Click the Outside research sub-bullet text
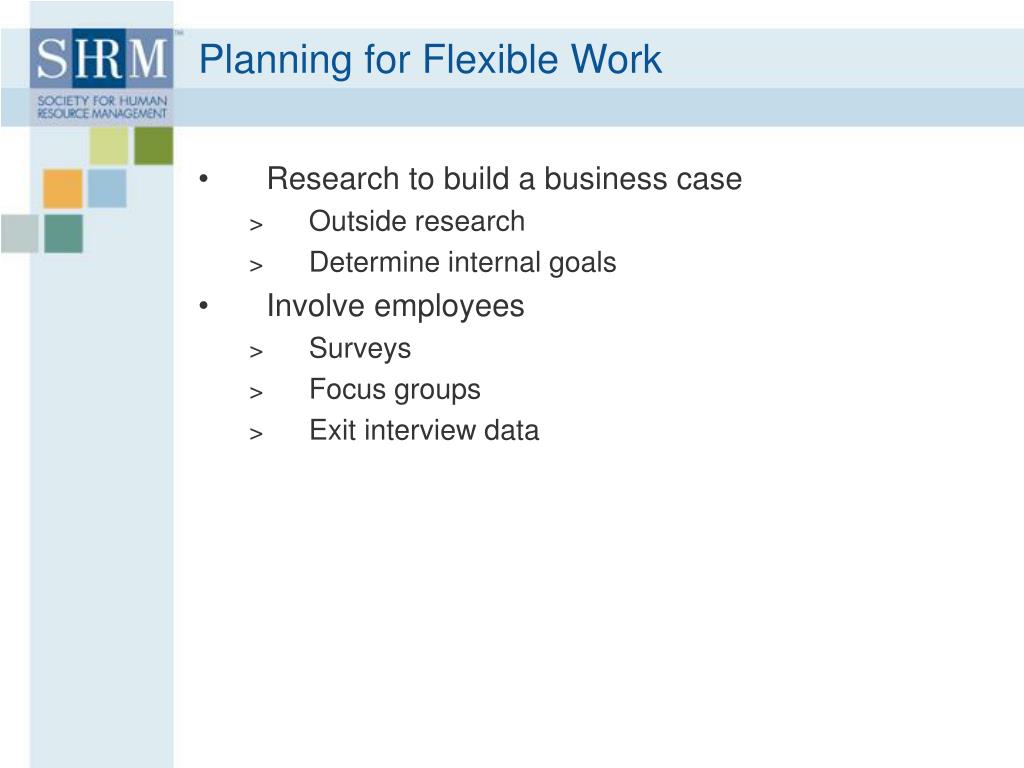 coord(417,221)
